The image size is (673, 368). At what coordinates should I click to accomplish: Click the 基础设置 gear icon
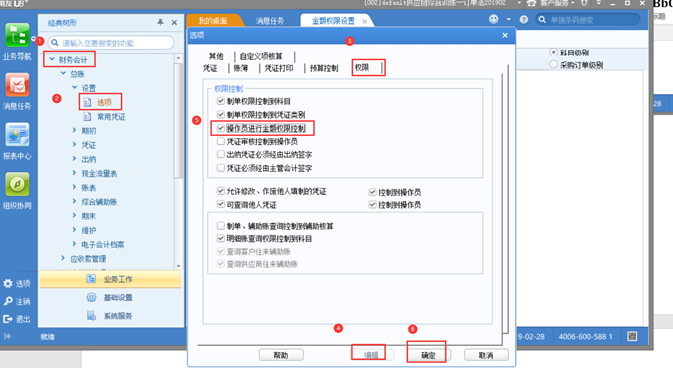pos(91,297)
